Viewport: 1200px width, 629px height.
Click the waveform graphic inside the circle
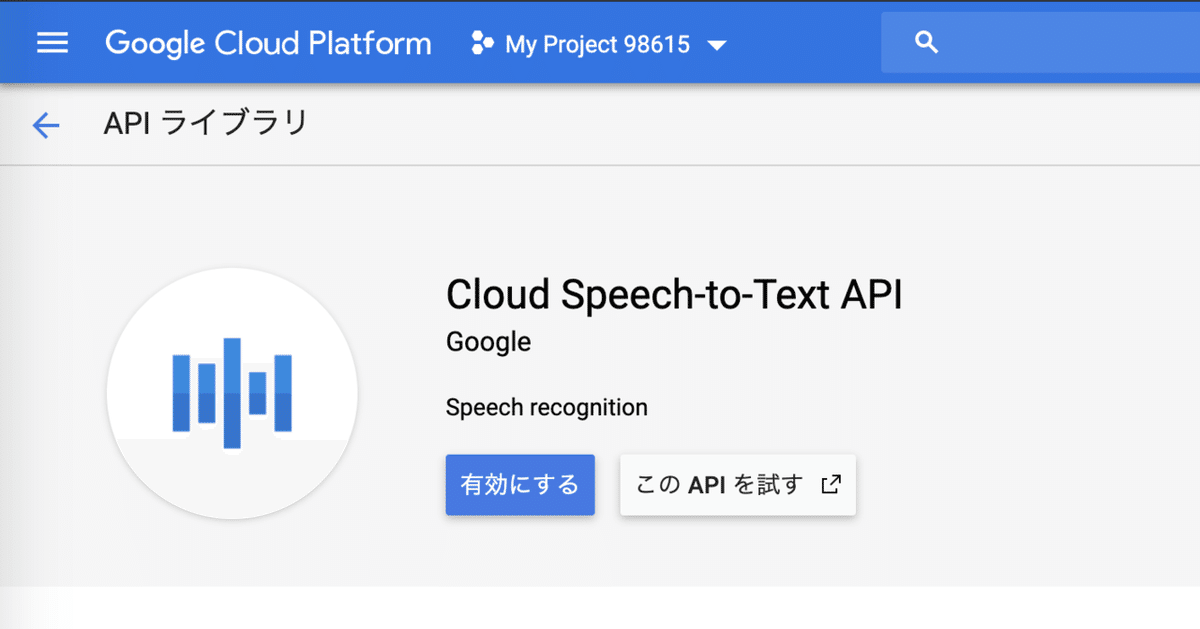tap(232, 393)
